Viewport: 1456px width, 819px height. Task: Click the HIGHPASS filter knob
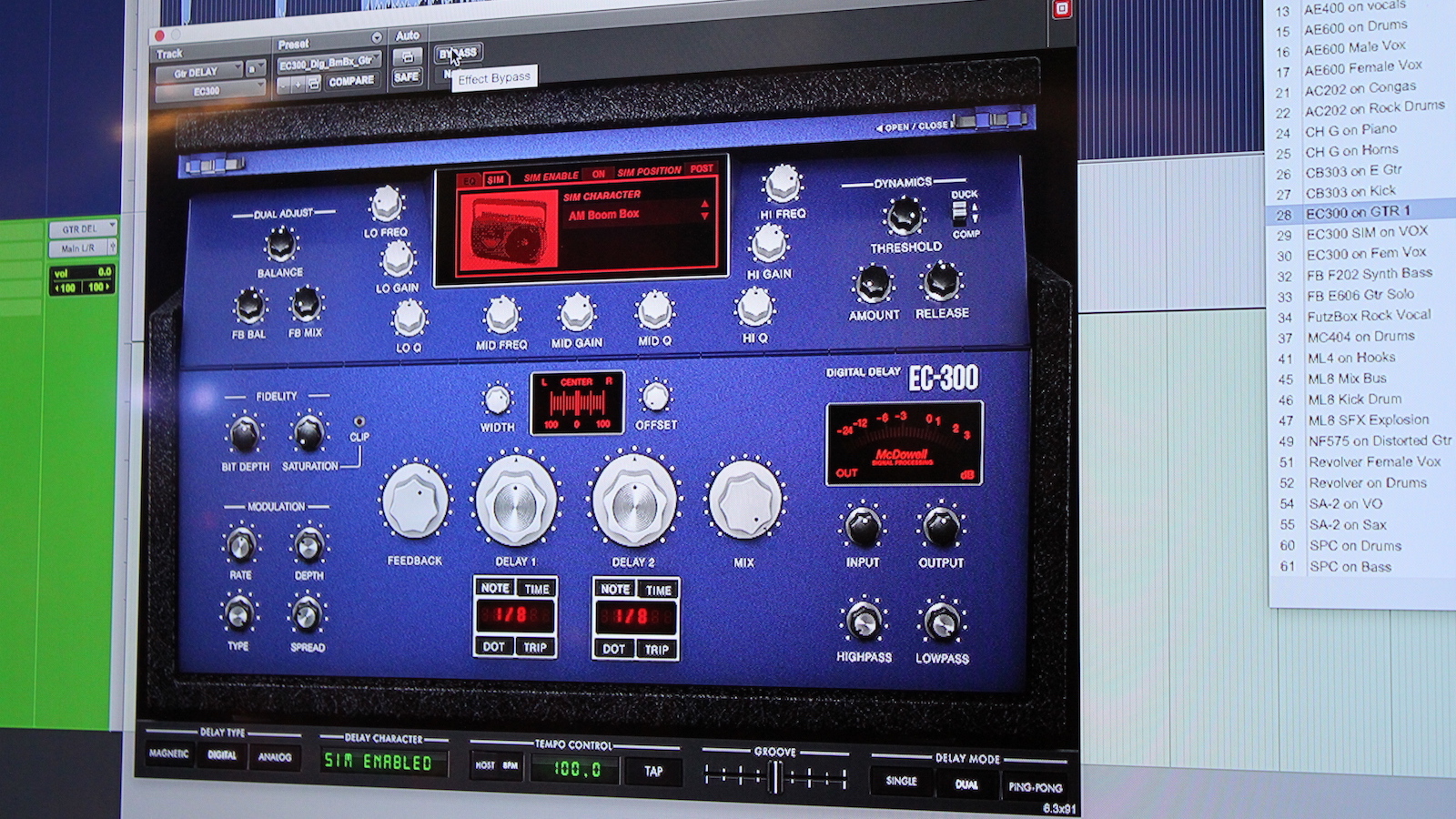[x=863, y=622]
